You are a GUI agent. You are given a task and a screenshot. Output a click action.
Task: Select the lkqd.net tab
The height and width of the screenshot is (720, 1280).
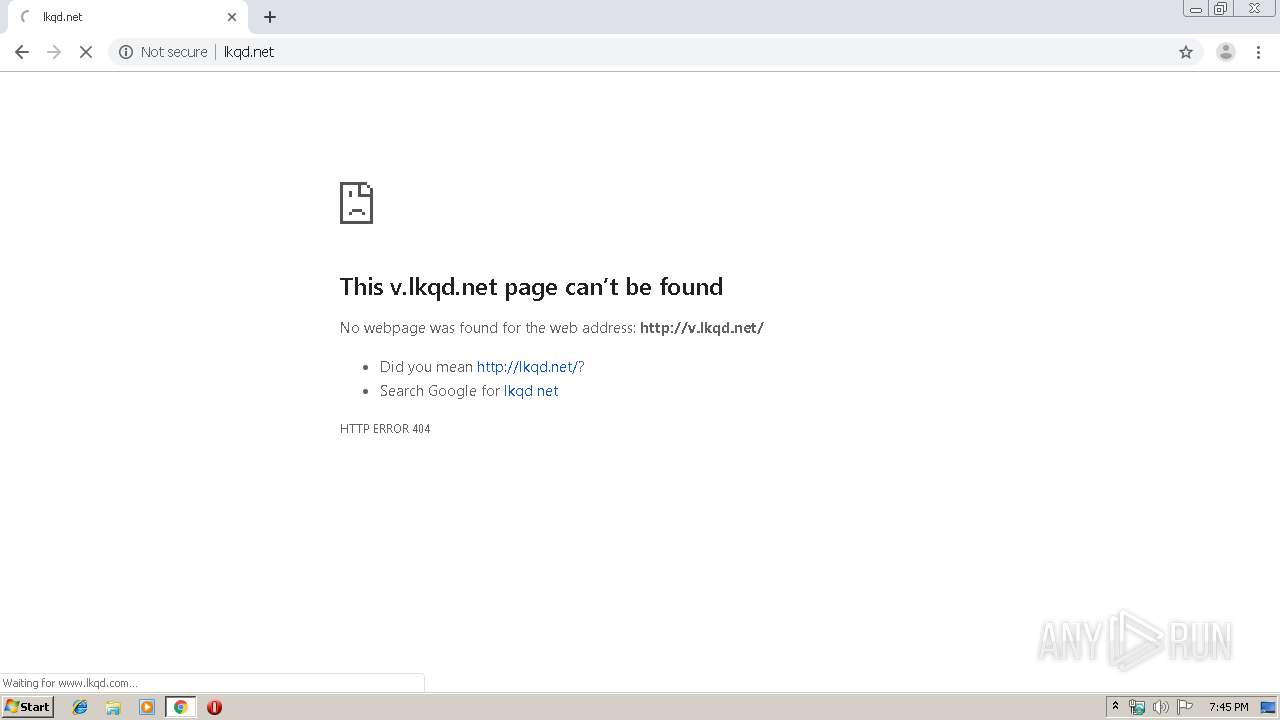click(x=127, y=17)
